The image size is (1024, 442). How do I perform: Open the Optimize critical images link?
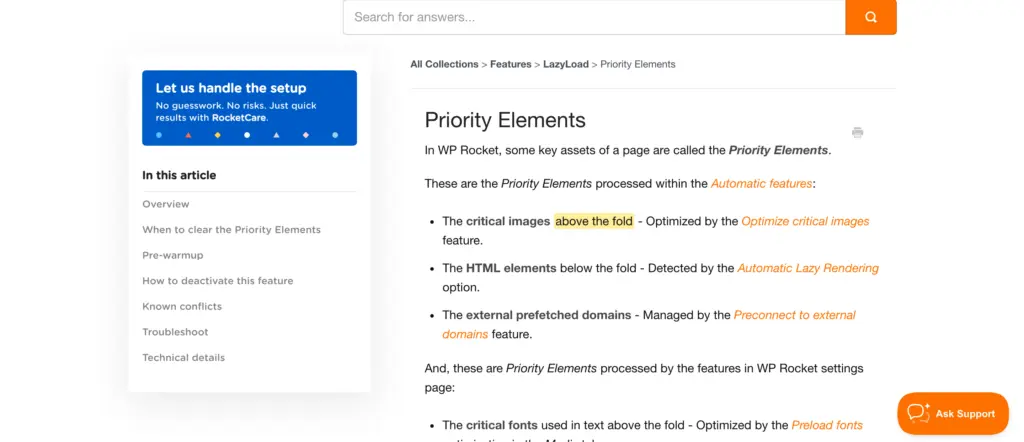805,221
